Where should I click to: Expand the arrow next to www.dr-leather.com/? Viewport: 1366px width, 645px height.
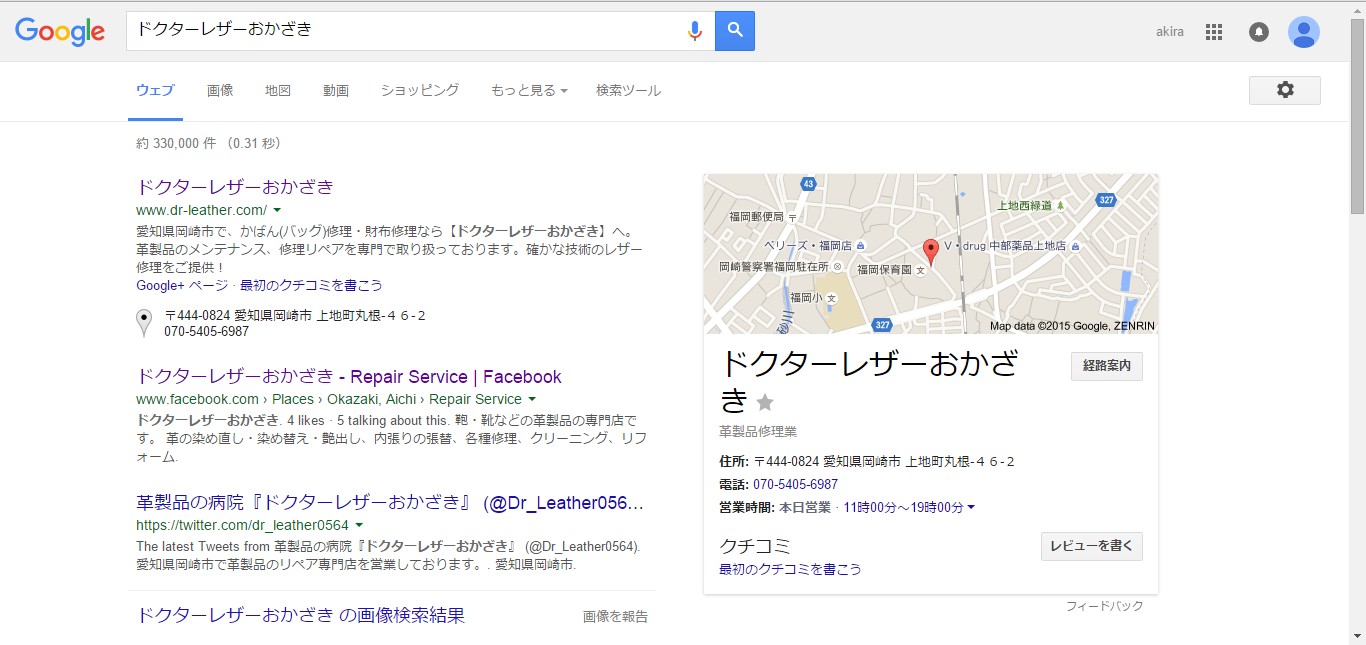pyautogui.click(x=277, y=210)
